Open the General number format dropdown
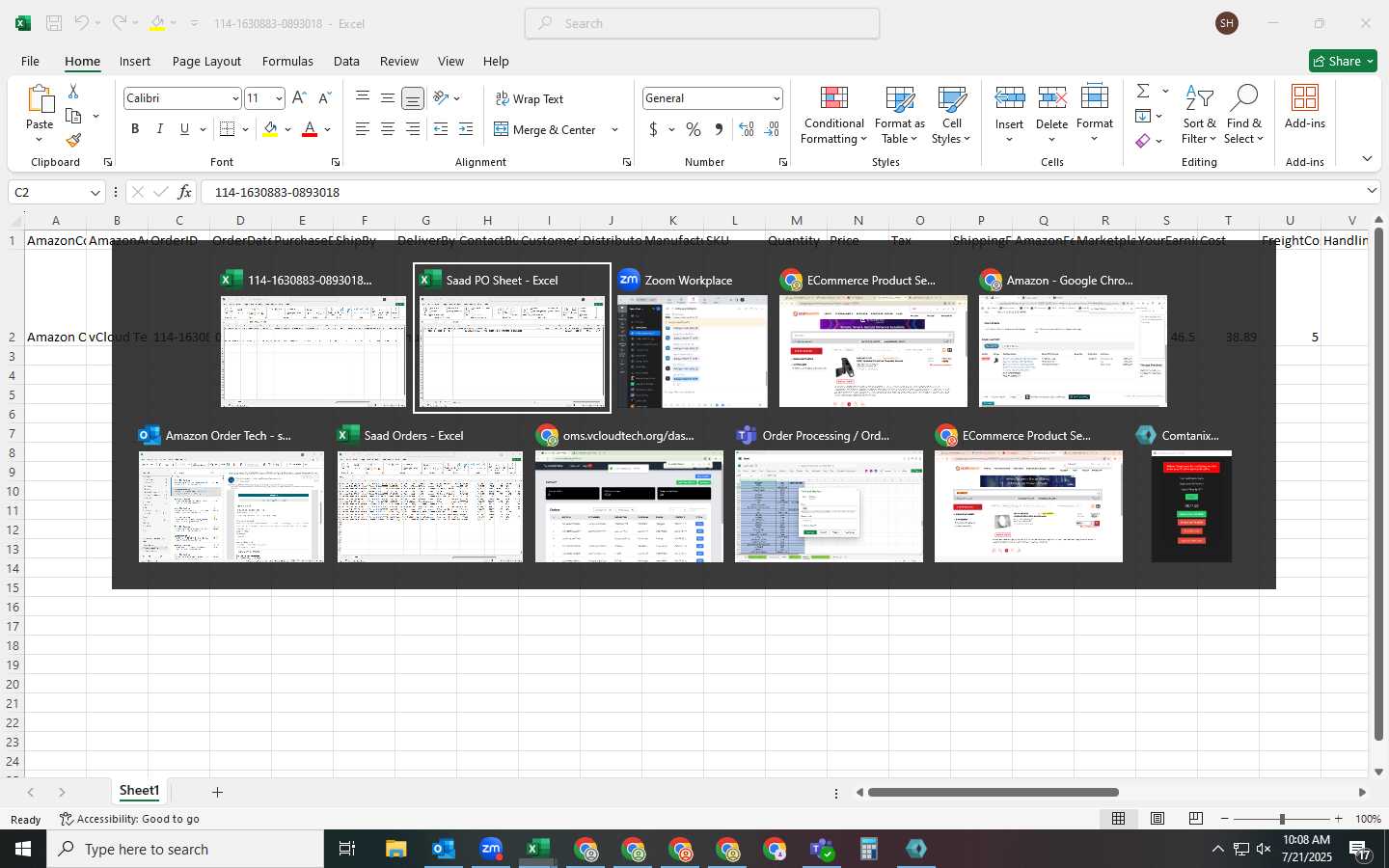The image size is (1389, 868). 776,98
